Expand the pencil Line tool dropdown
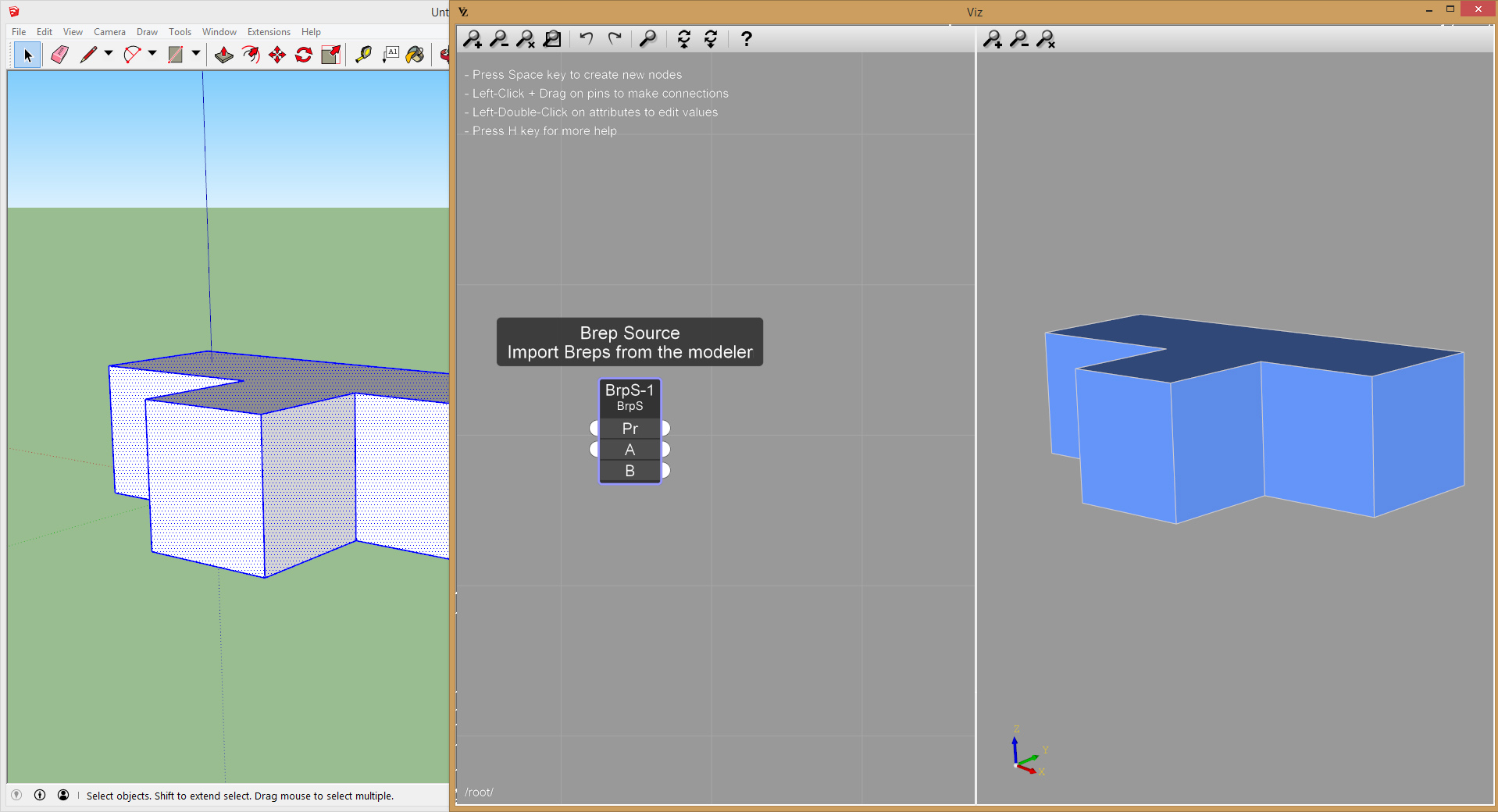This screenshot has height=812, width=1498. [x=109, y=54]
